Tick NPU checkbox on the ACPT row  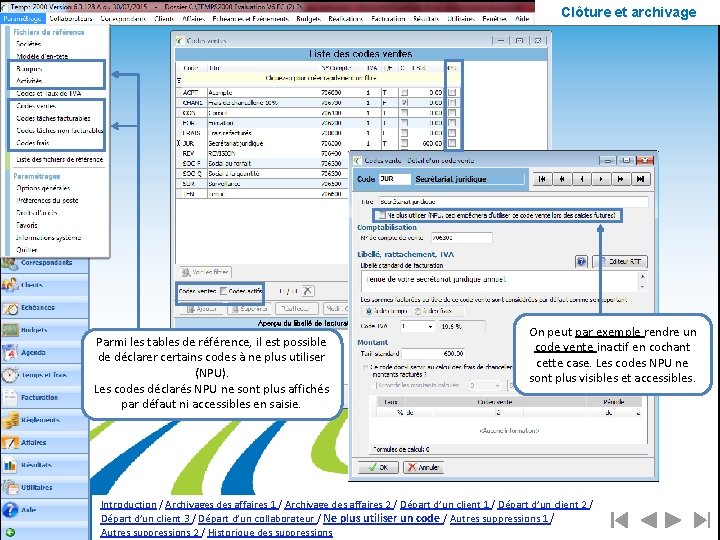point(452,92)
